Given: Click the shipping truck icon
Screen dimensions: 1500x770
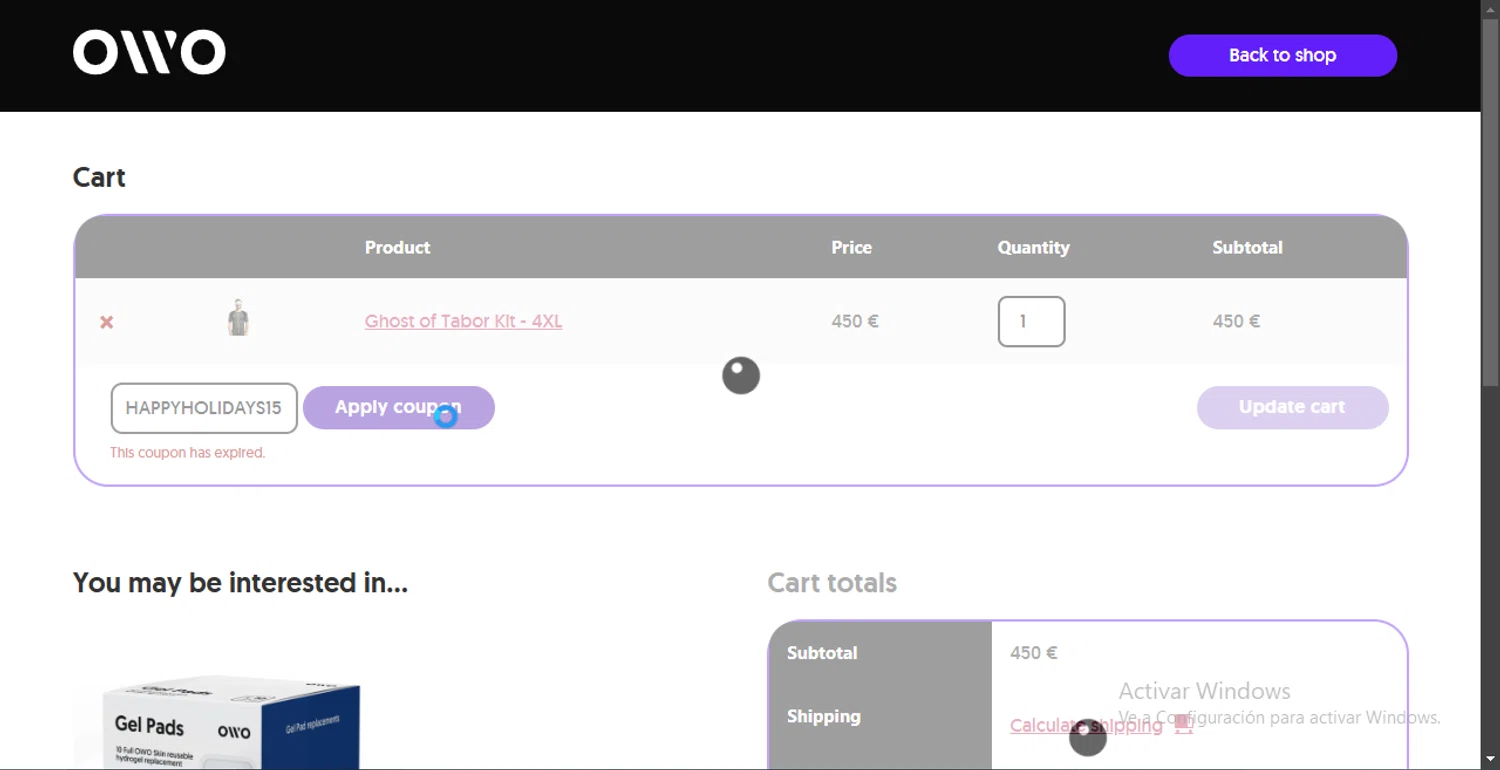Looking at the screenshot, I should click(1184, 724).
